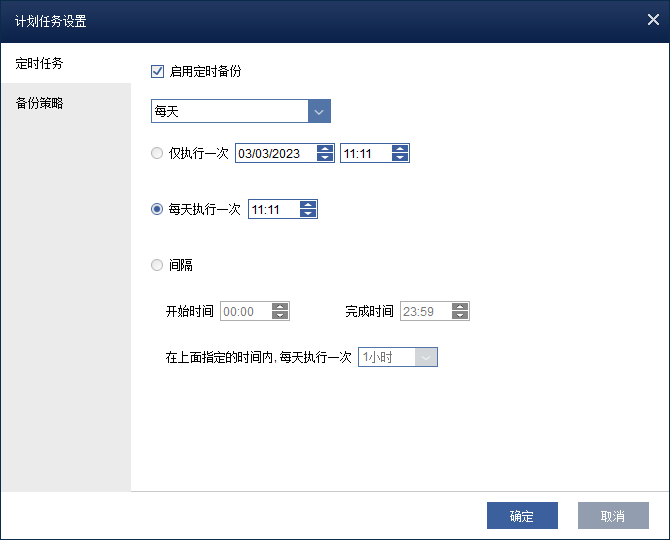670x540 pixels.
Task: Decrease the date in 仅执行一次 row
Action: tap(325, 158)
